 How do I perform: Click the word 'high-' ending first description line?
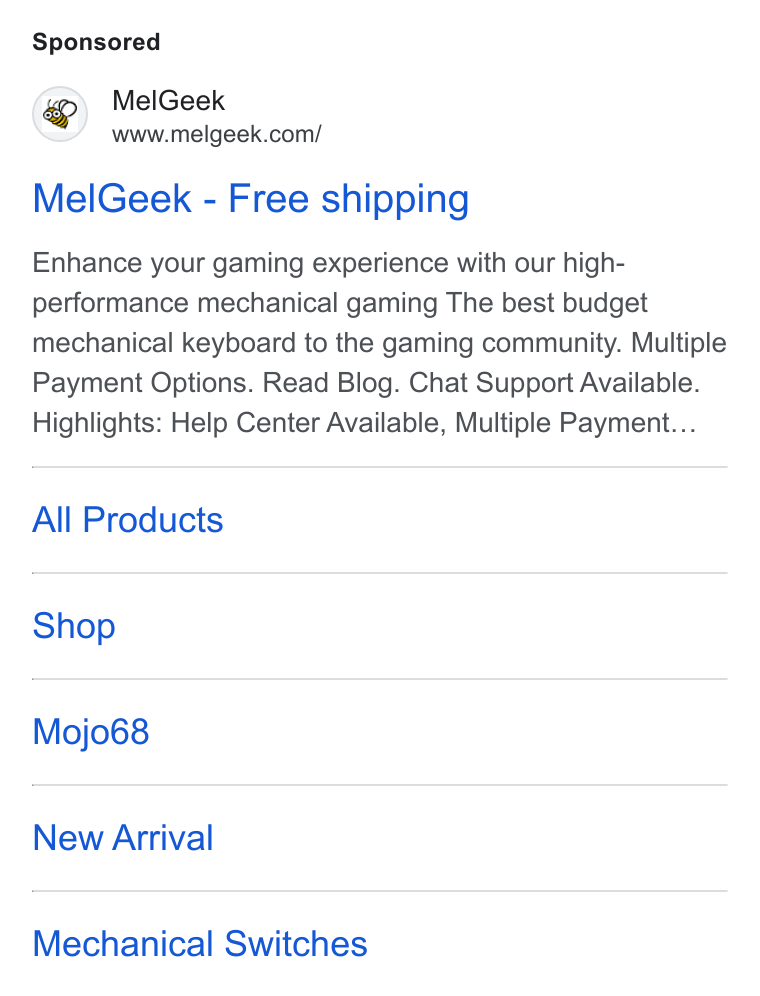tap(594, 263)
